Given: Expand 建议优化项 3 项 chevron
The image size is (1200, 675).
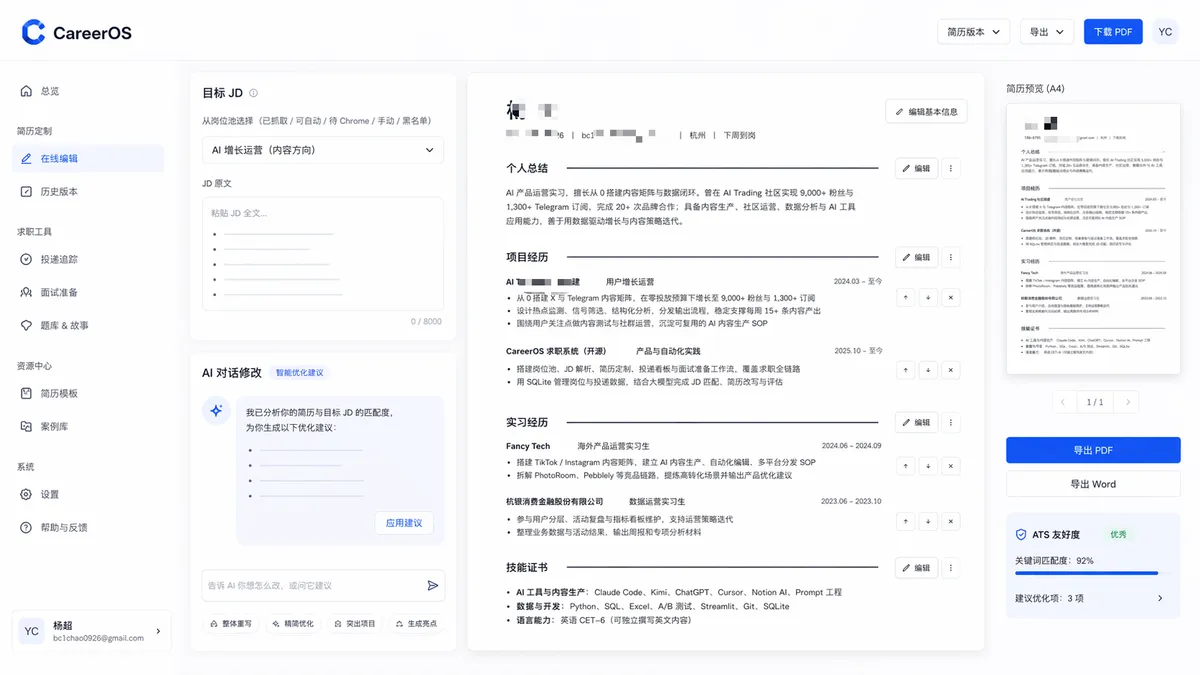Looking at the screenshot, I should [x=1160, y=598].
